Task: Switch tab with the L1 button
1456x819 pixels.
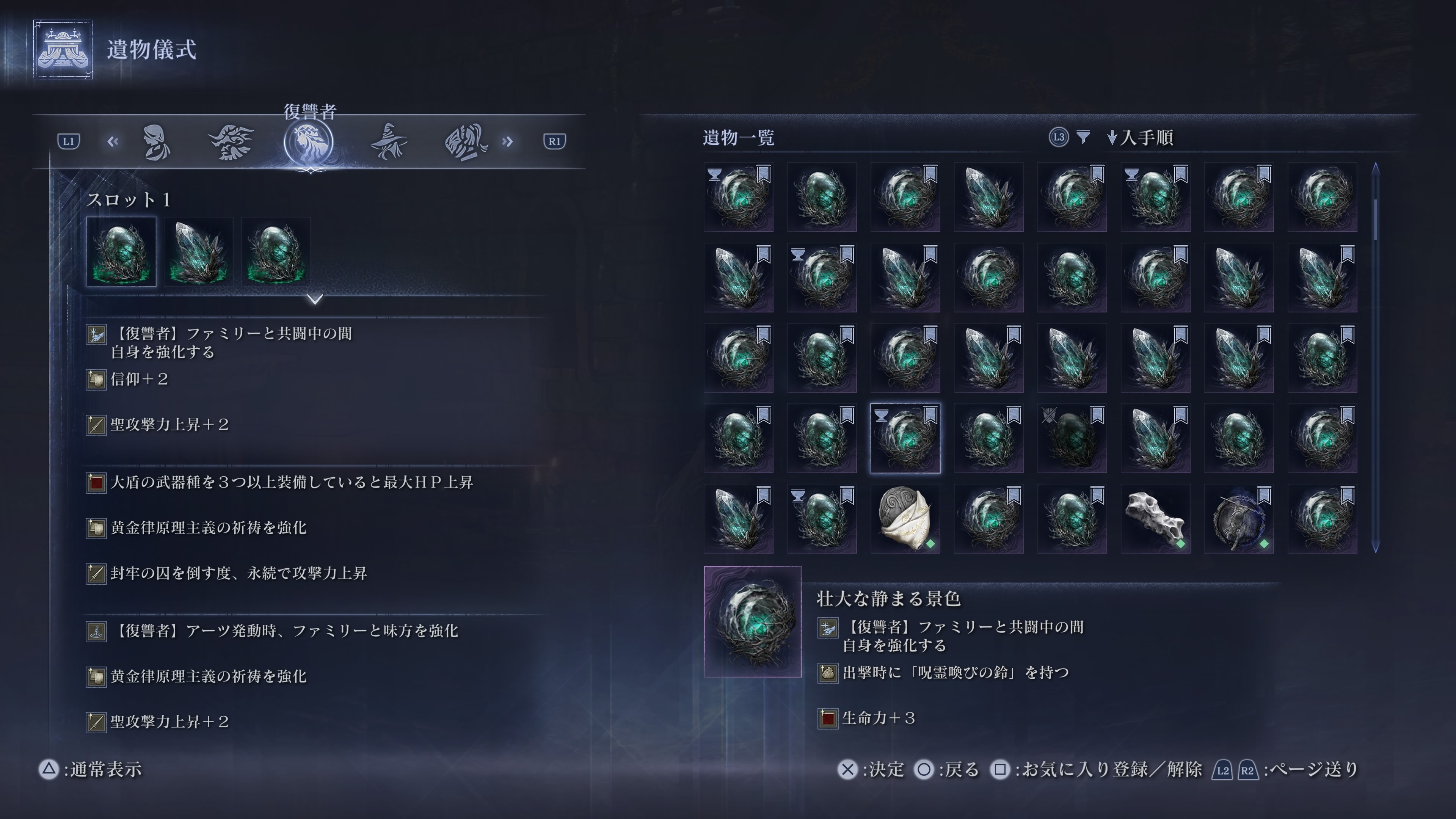Action: [69, 141]
